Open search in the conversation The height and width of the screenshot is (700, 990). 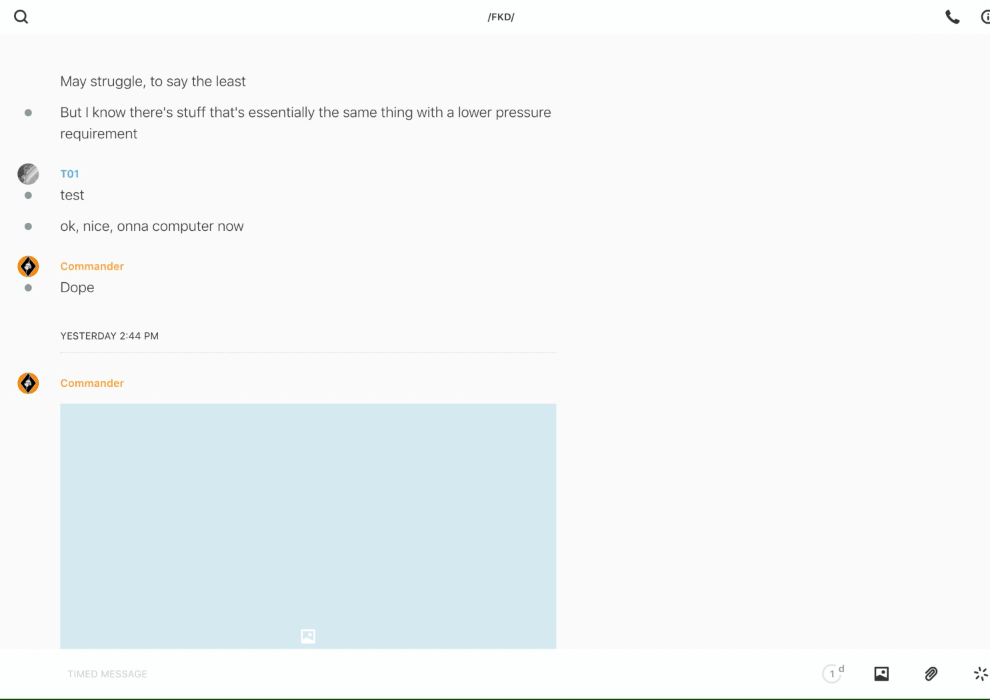21,17
